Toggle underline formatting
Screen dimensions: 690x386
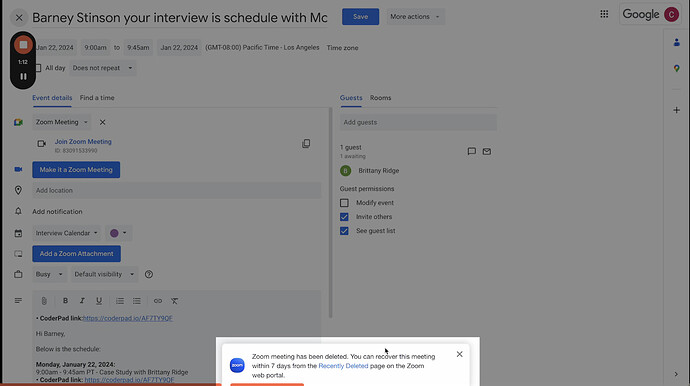99,301
